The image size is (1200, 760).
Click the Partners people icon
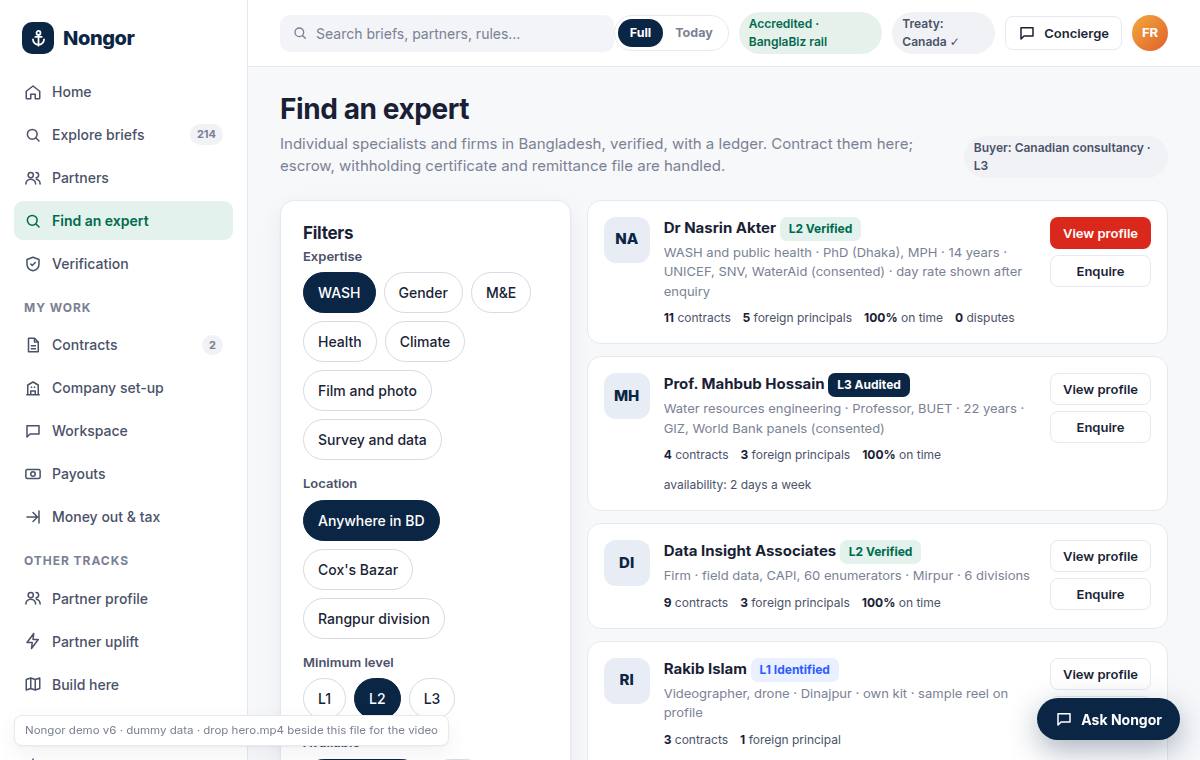[x=33, y=178]
